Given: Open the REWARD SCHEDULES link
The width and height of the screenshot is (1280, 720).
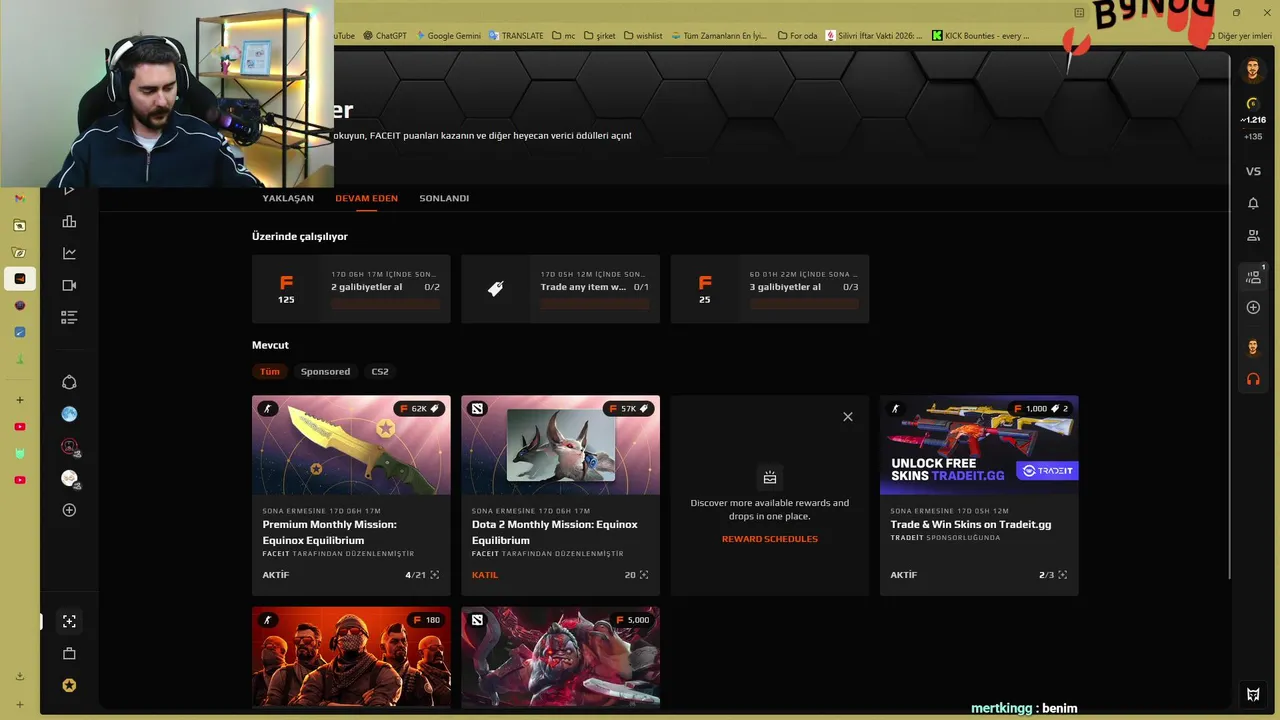Looking at the screenshot, I should 770,539.
